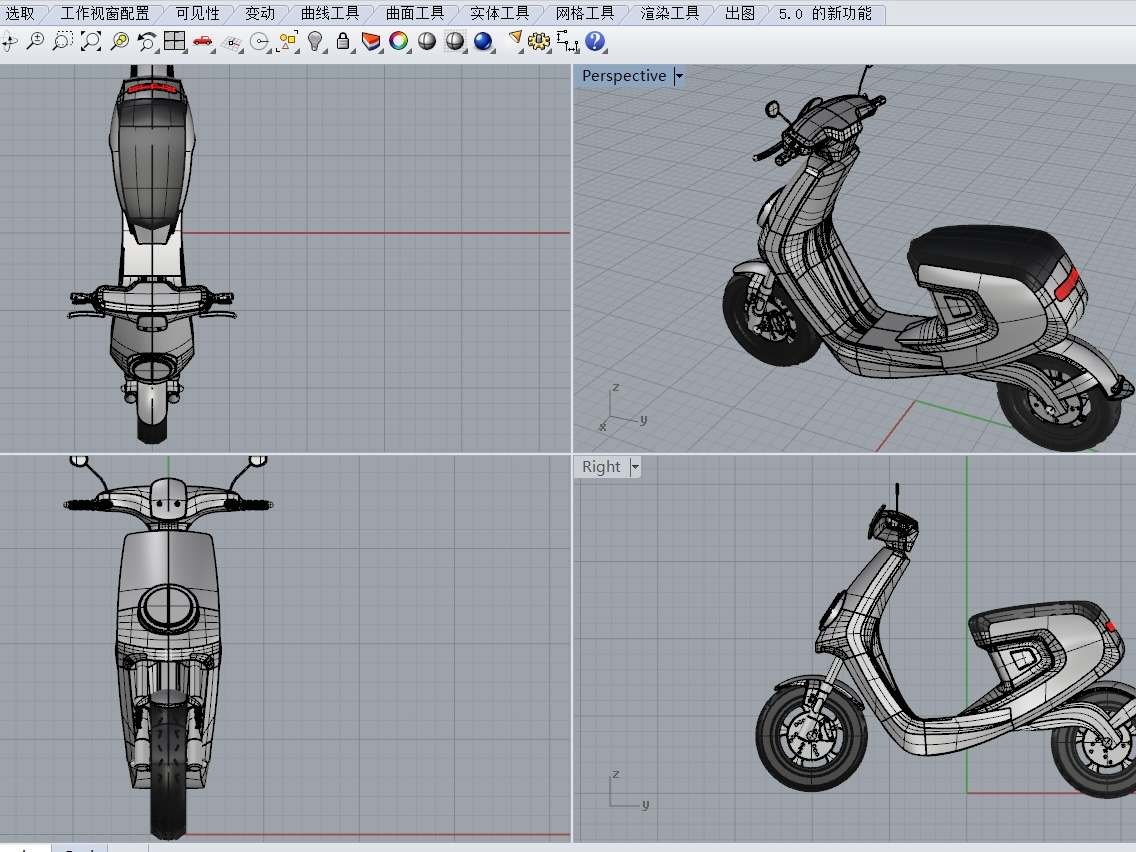Open the 出图 tab
Viewport: 1136px width, 852px height.
(x=740, y=13)
